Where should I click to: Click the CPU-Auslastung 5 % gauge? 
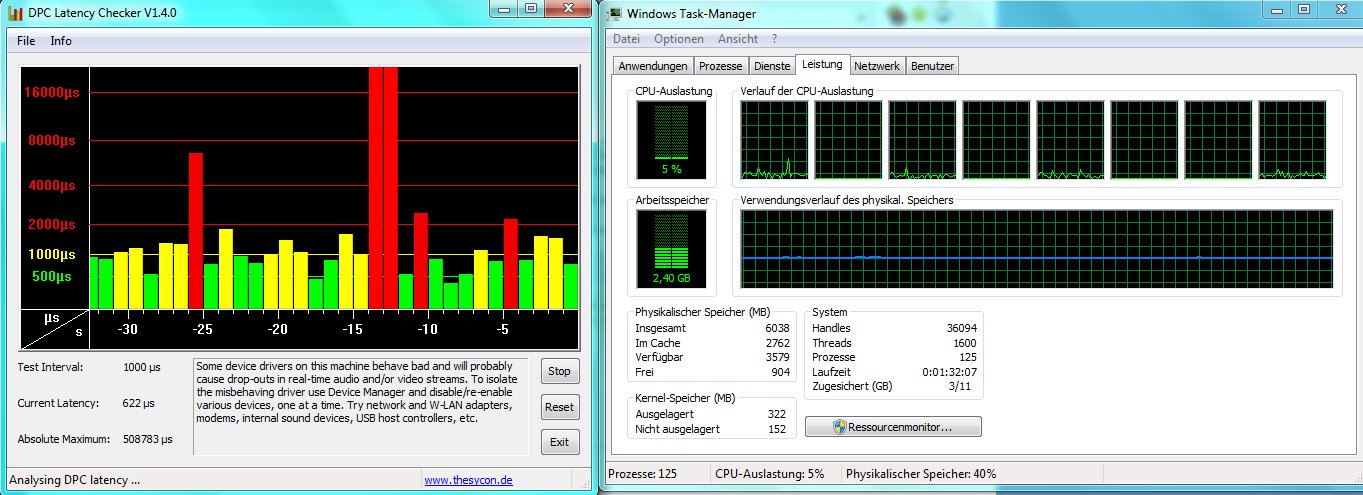tap(671, 140)
